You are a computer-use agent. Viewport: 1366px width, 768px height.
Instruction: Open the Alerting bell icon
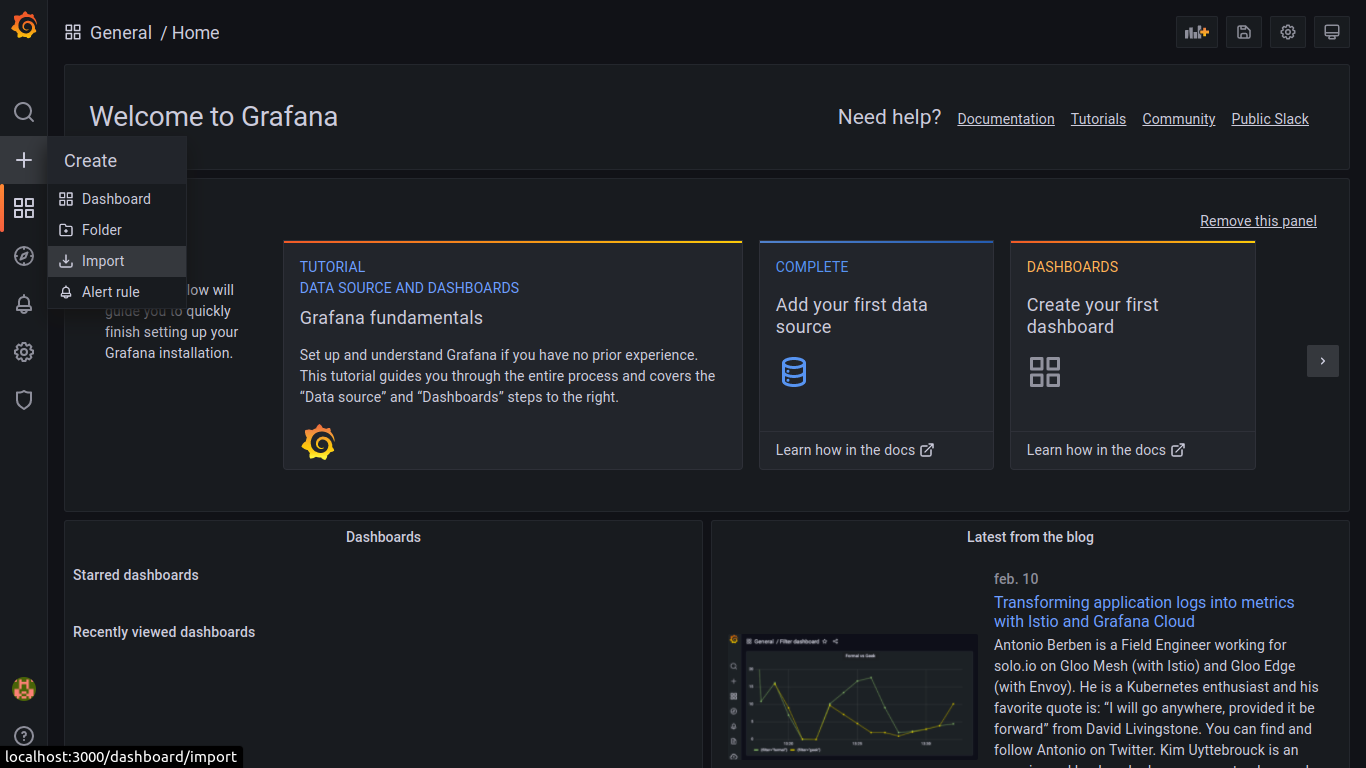click(x=24, y=304)
